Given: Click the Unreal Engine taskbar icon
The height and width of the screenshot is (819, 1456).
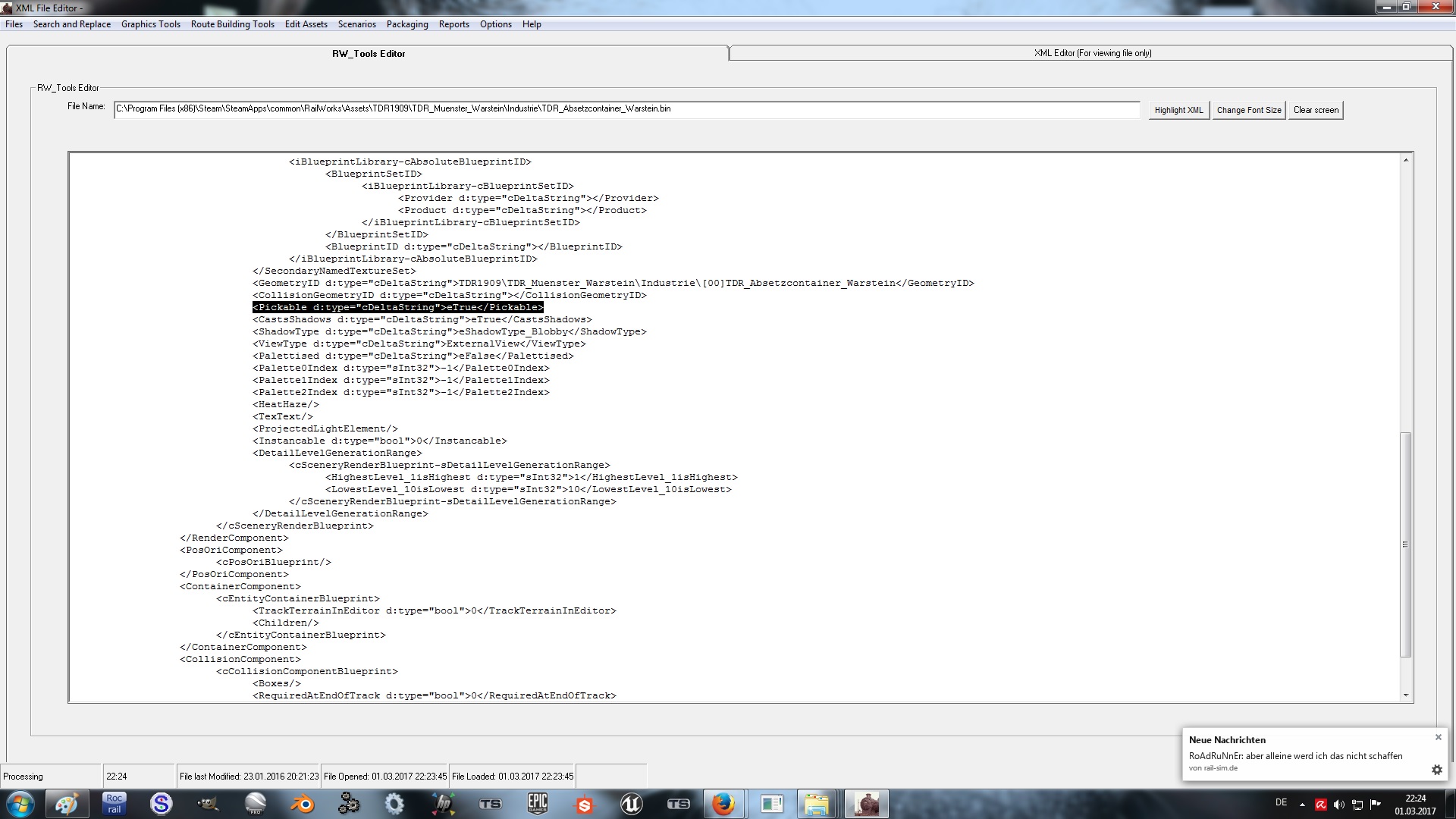Looking at the screenshot, I should (x=631, y=804).
